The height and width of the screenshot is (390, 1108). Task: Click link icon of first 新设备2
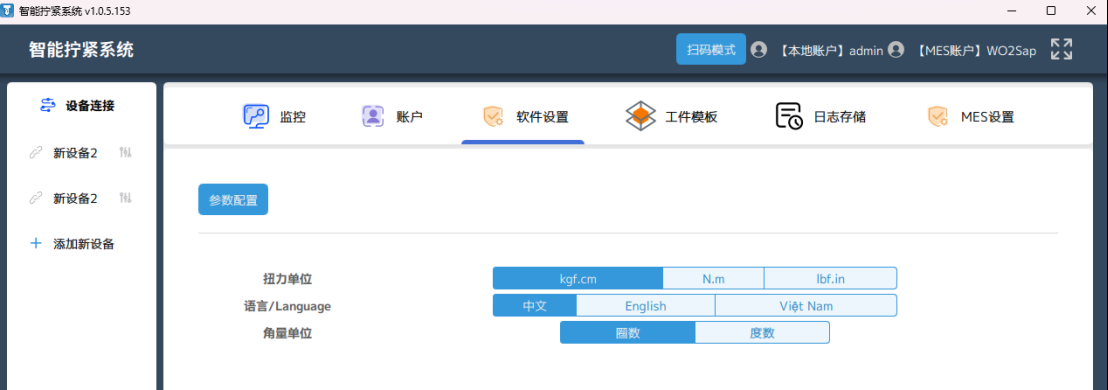[x=35, y=153]
